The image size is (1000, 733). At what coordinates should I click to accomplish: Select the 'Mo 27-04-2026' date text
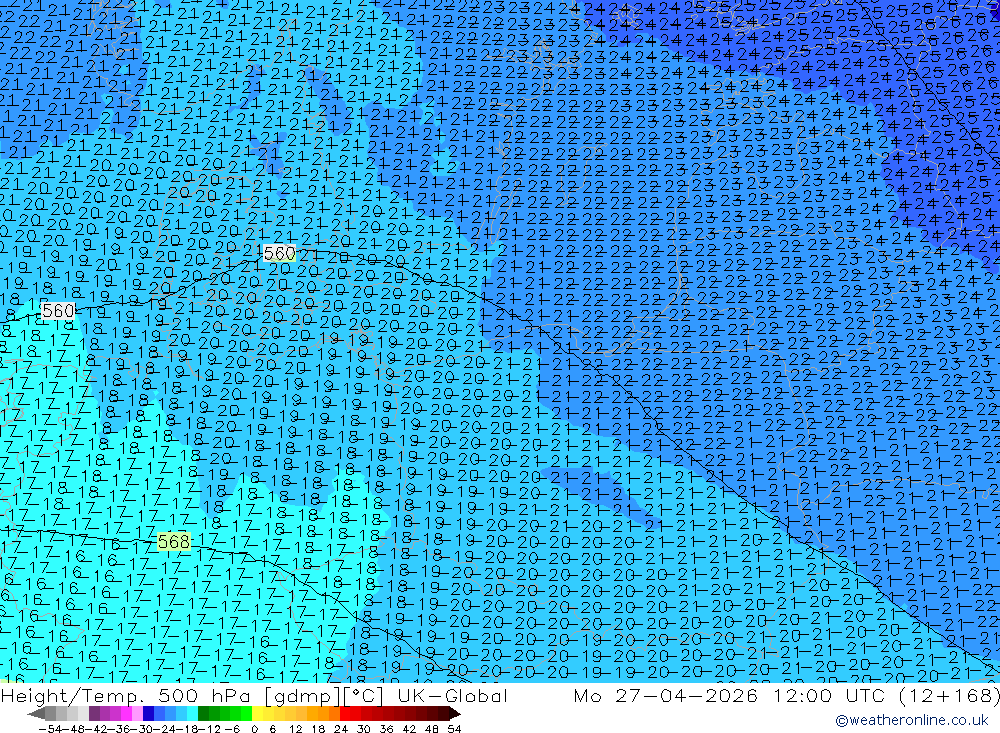click(x=666, y=696)
